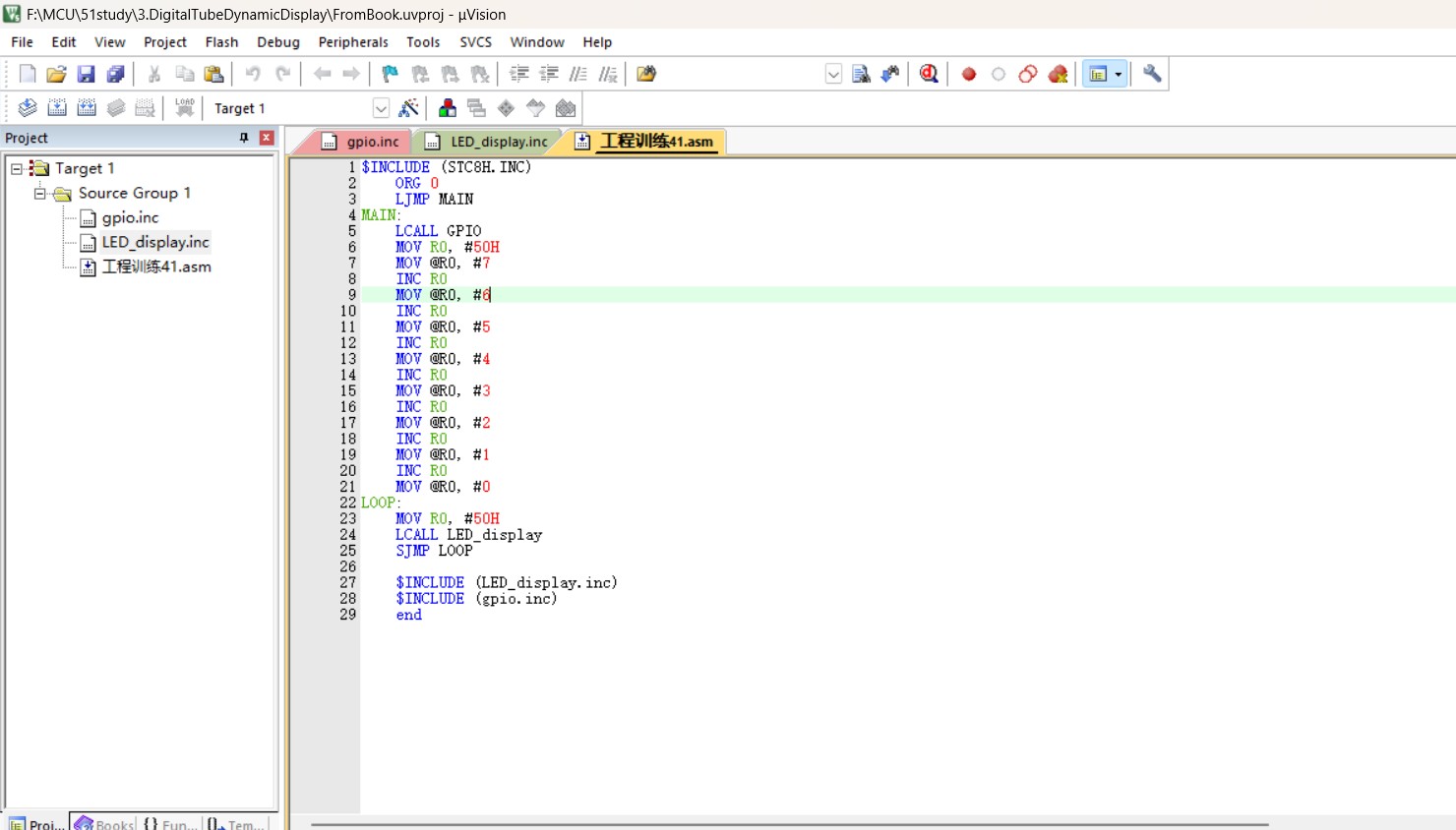
Task: Open the Flash menu
Action: tap(221, 42)
